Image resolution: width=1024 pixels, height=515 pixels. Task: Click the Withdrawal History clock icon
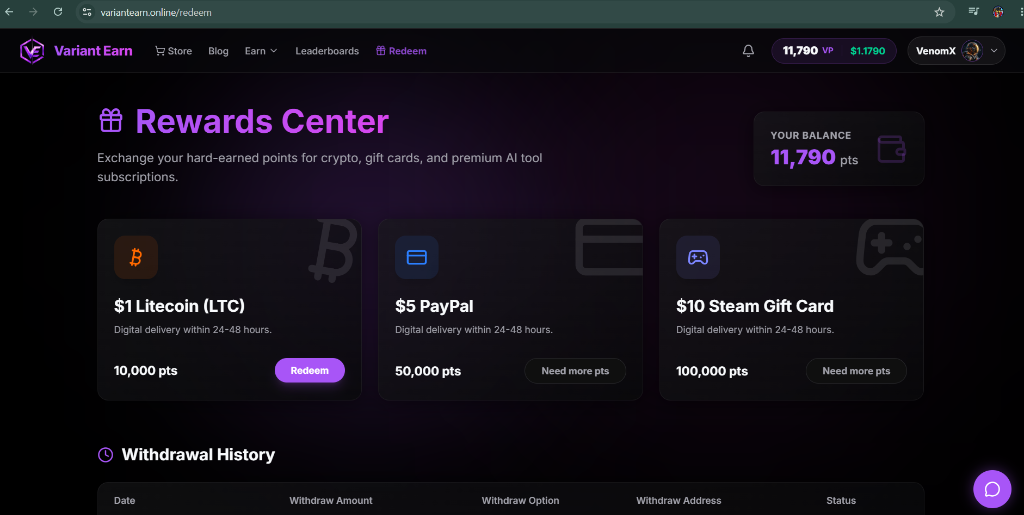105,454
